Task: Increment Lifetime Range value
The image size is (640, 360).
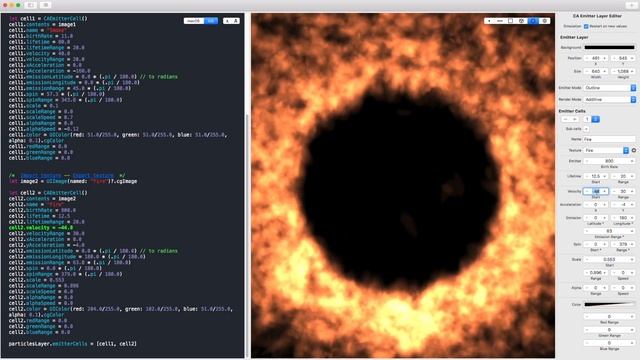Action: [632, 176]
